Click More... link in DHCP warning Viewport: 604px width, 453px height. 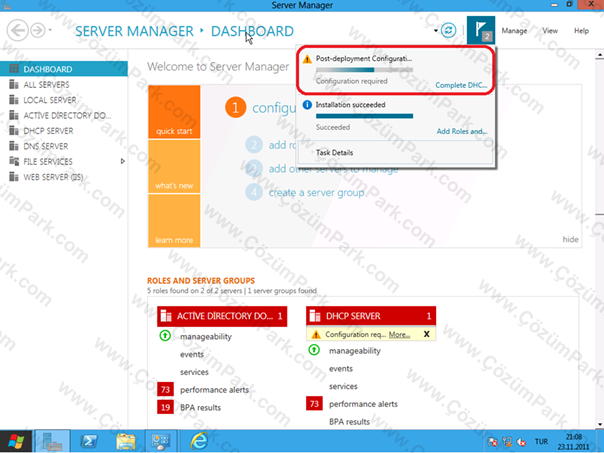[399, 335]
